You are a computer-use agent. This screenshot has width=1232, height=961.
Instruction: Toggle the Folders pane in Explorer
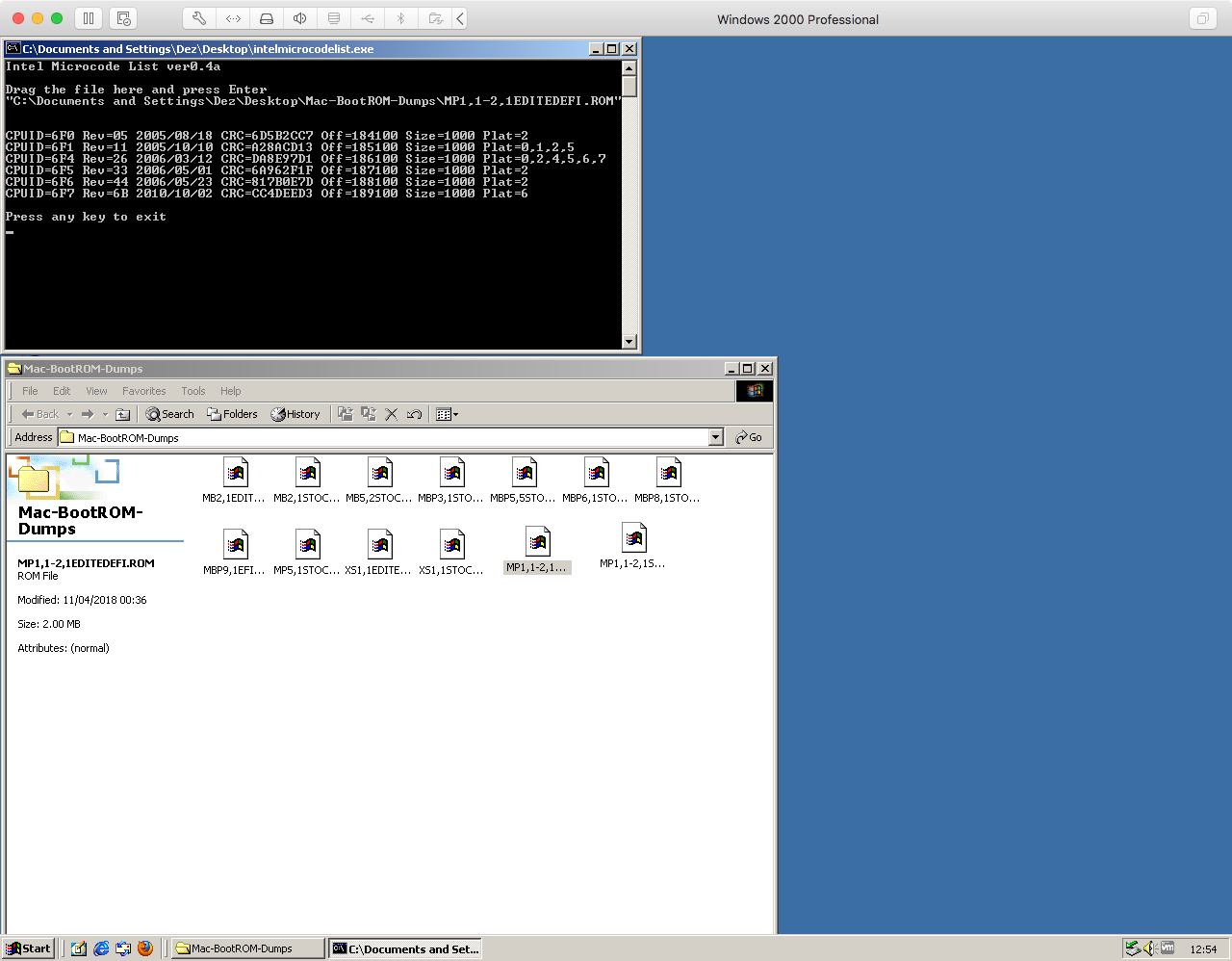[x=232, y=414]
